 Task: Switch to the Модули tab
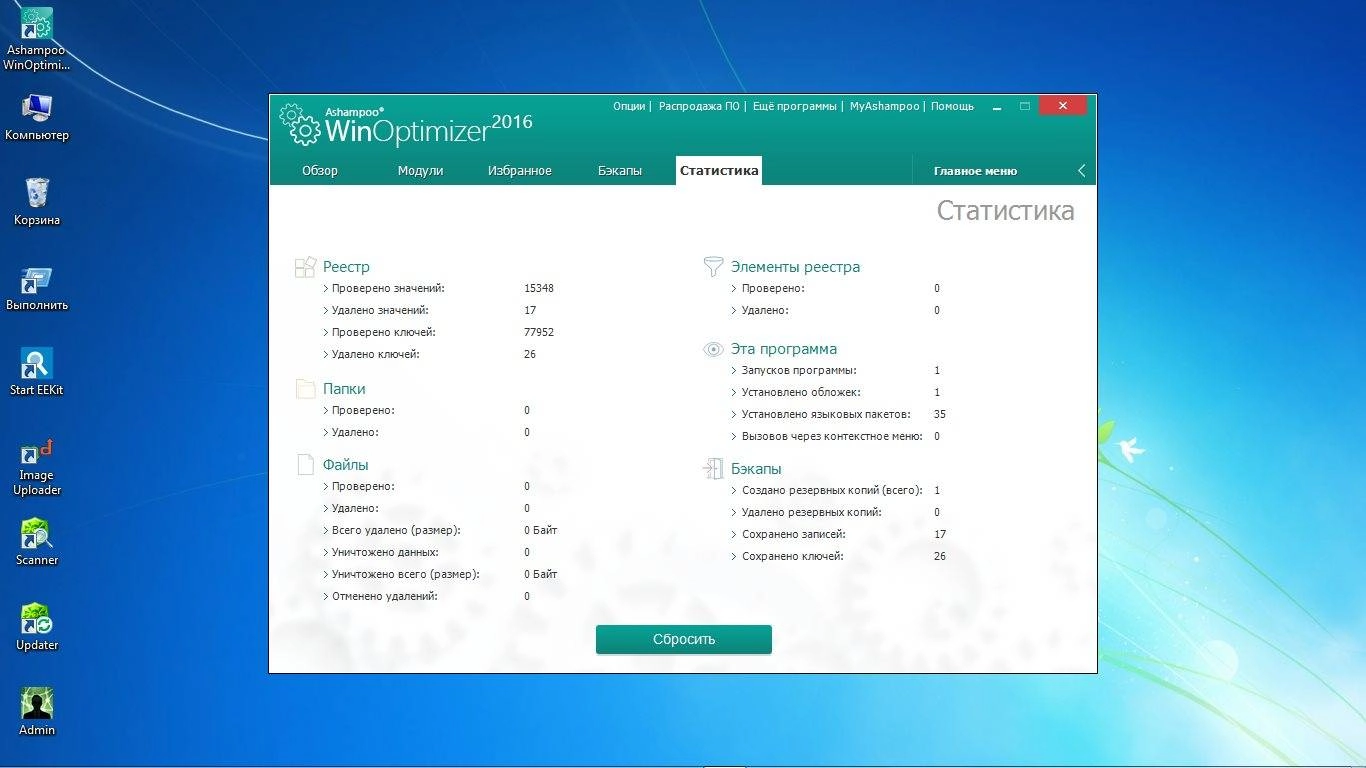tap(420, 171)
